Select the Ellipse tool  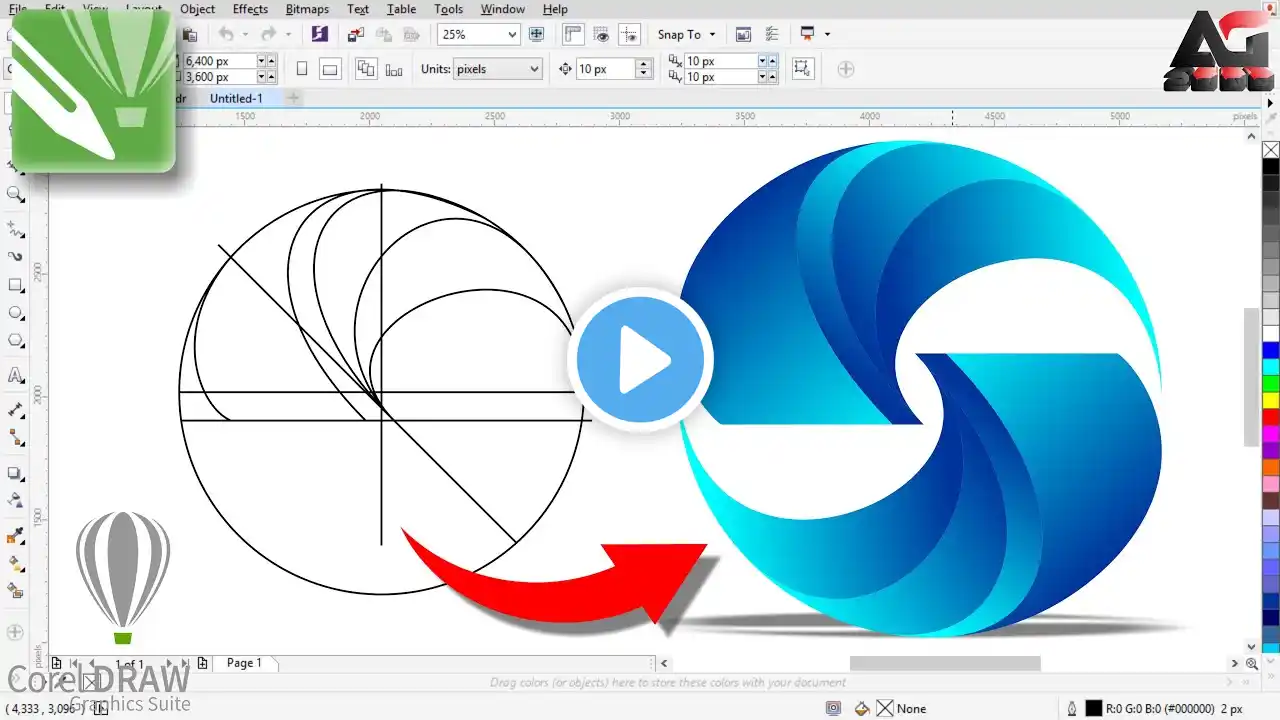15,313
